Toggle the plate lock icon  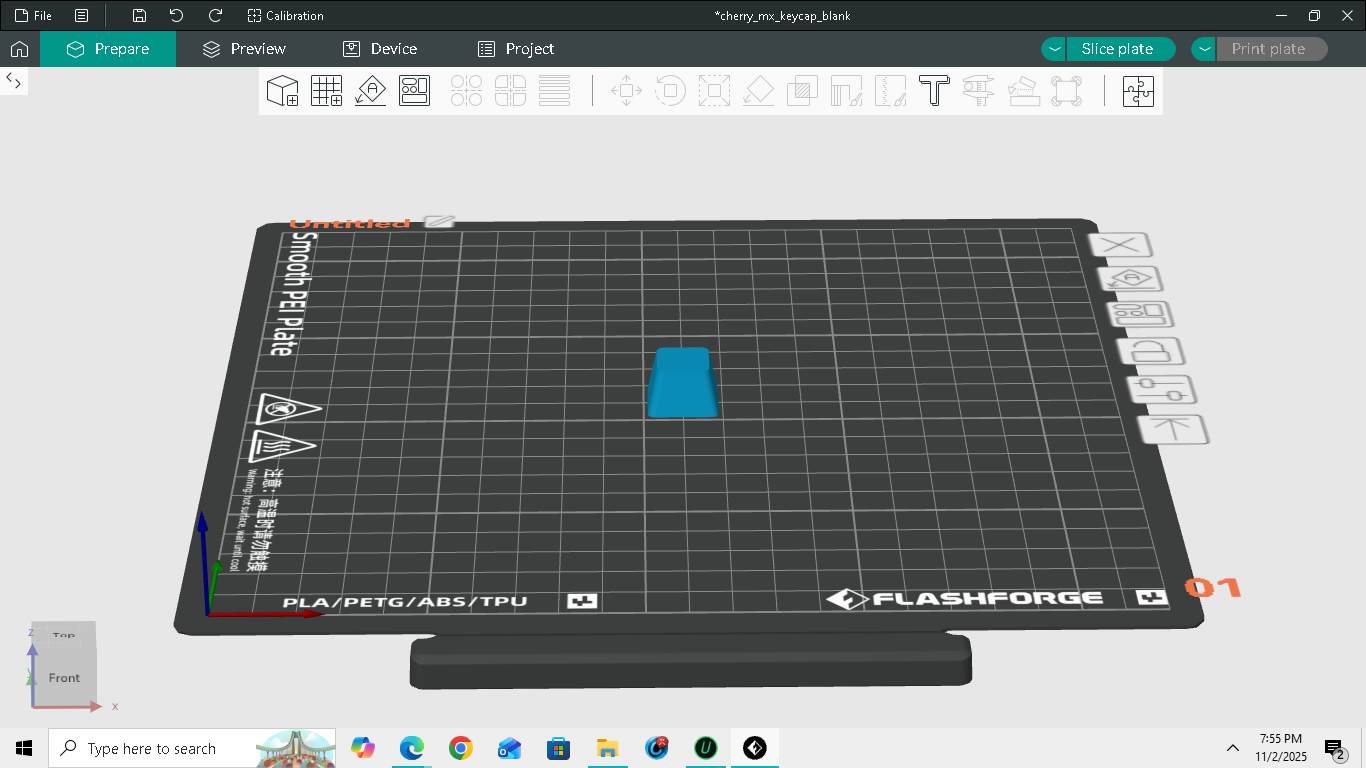[x=1152, y=351]
